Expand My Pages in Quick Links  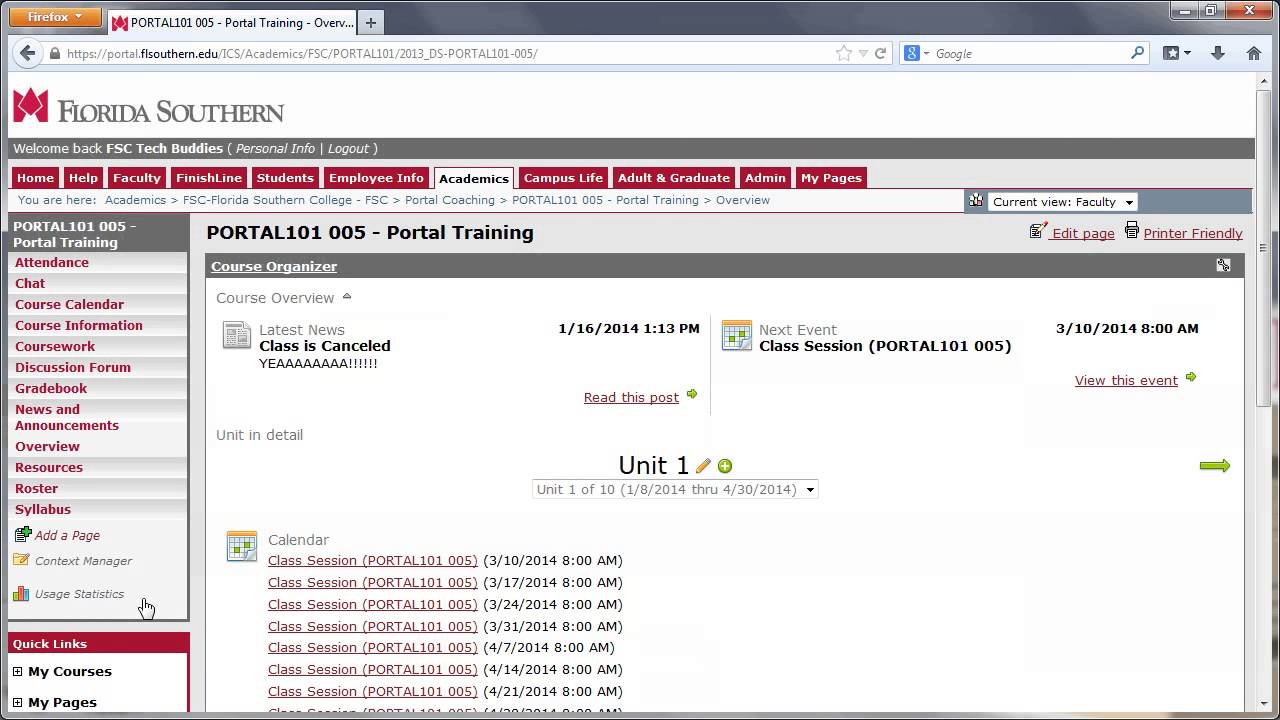click(x=18, y=702)
